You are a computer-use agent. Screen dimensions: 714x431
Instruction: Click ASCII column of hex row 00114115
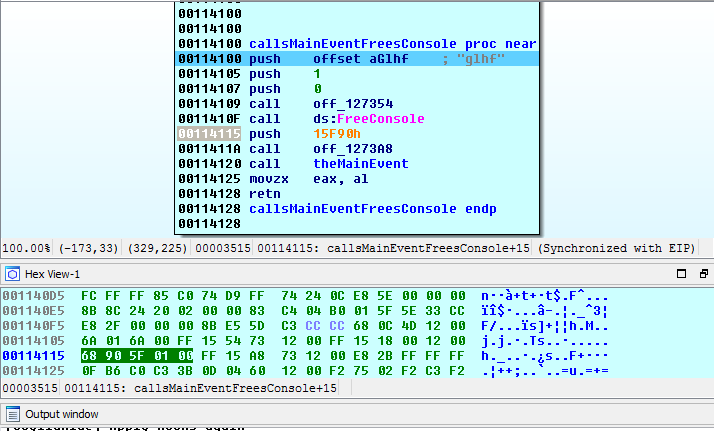(x=545, y=356)
